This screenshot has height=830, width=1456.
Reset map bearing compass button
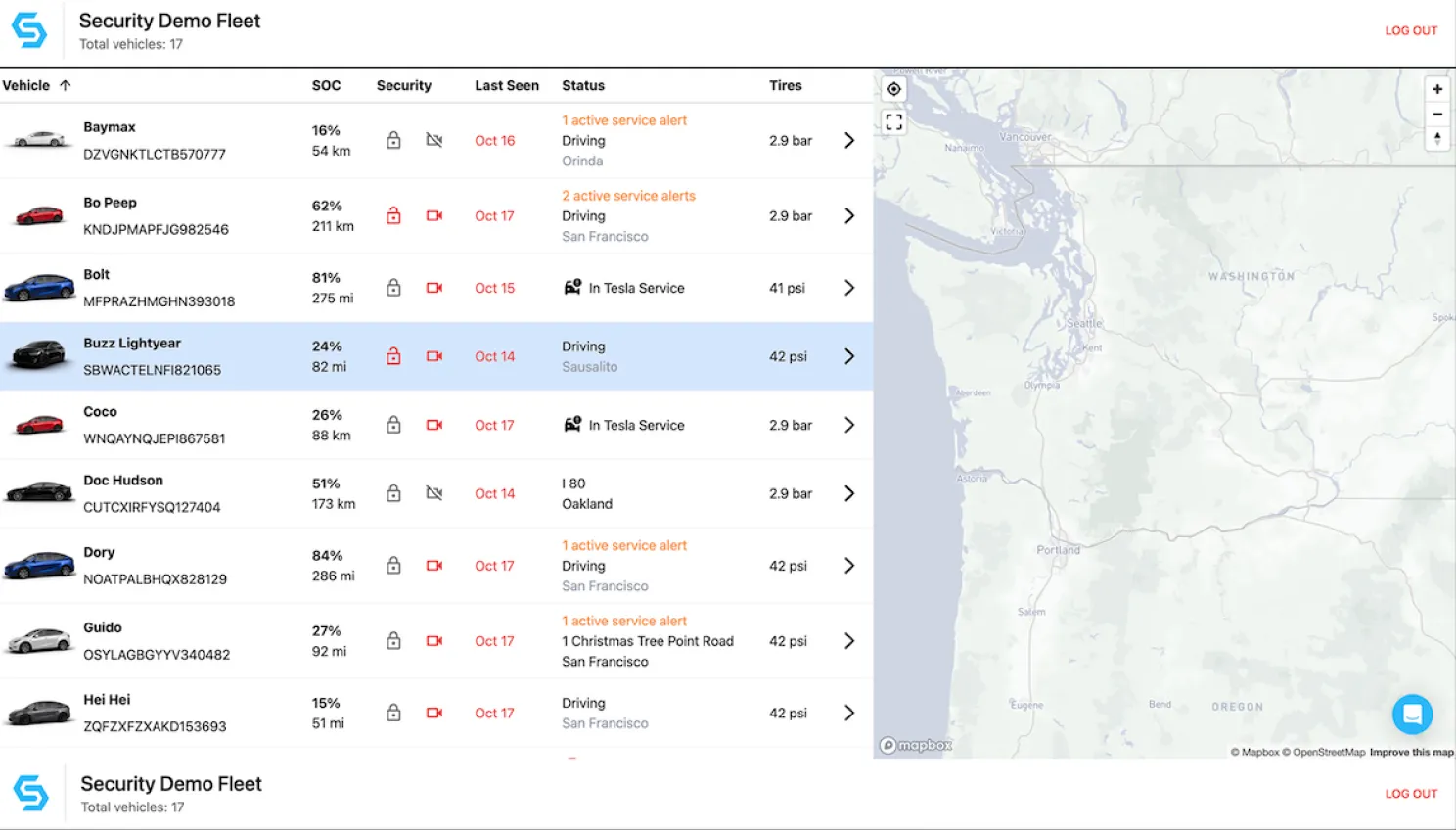pyautogui.click(x=1437, y=138)
